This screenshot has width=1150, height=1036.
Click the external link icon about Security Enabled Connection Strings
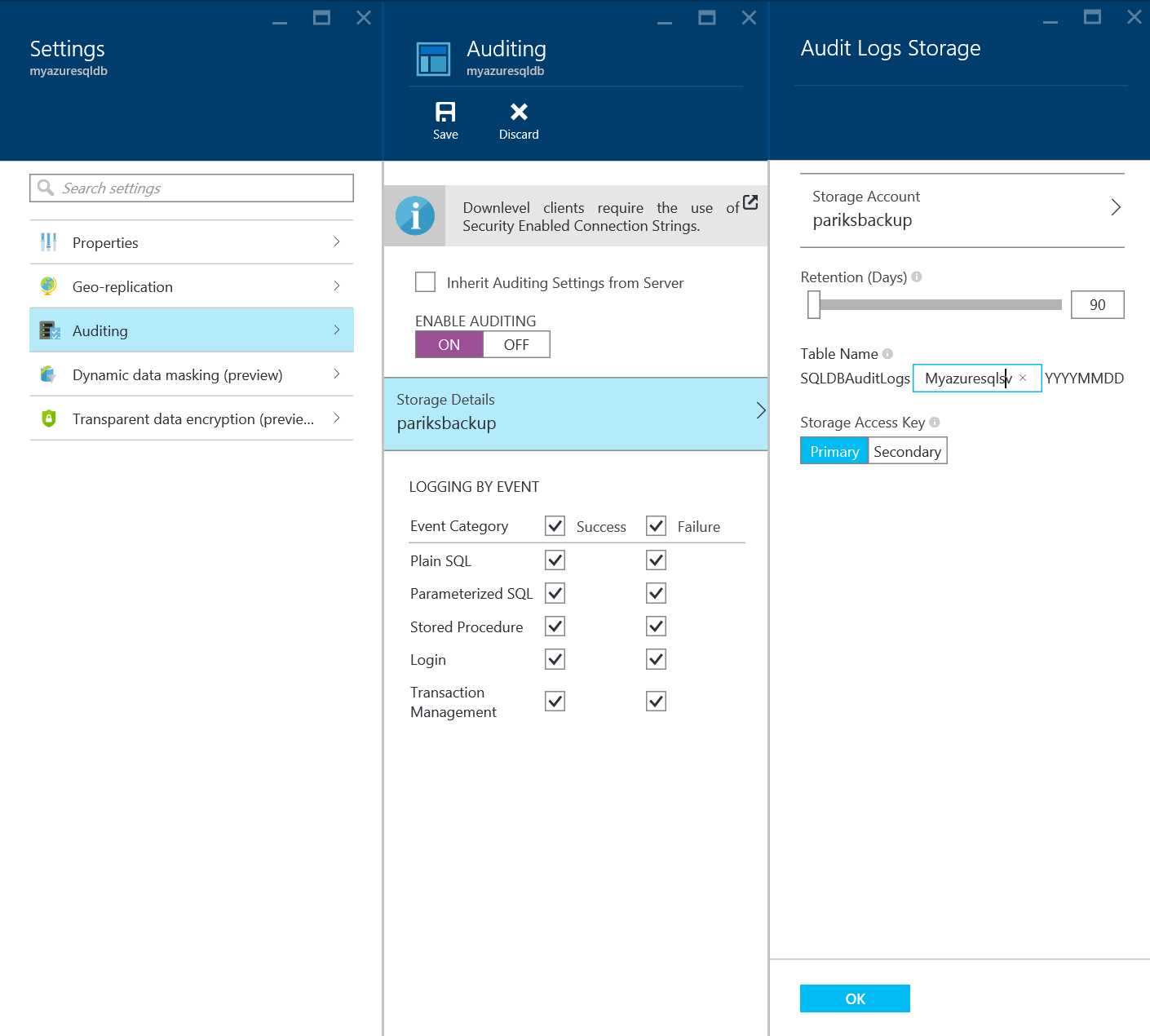pos(750,202)
